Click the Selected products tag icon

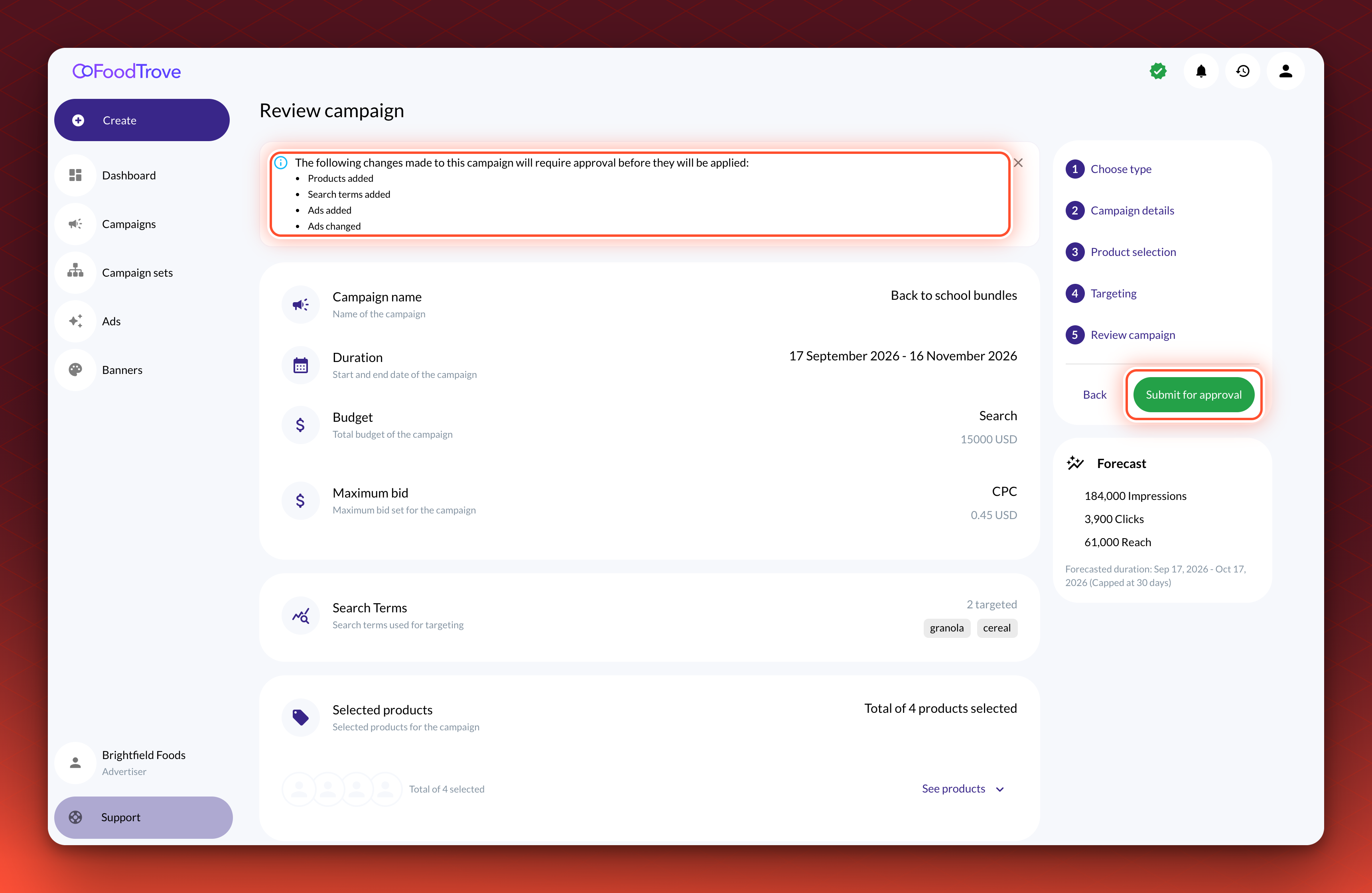pos(300,718)
